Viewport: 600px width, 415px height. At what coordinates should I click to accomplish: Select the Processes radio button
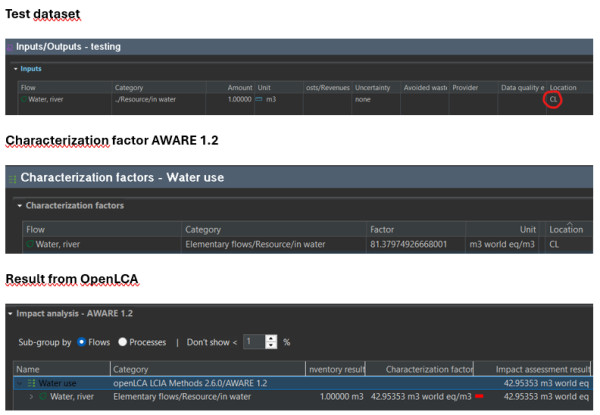[122, 342]
